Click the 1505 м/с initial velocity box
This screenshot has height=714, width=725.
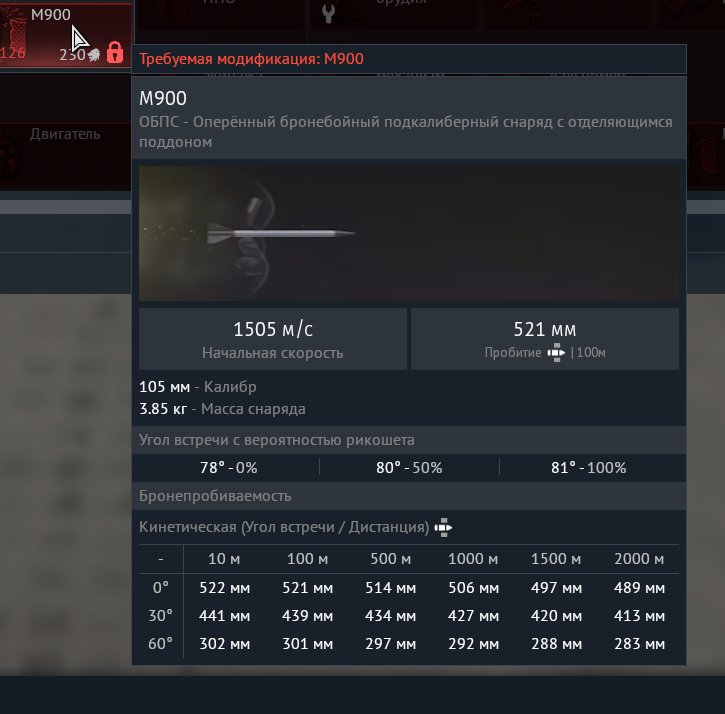(x=273, y=339)
